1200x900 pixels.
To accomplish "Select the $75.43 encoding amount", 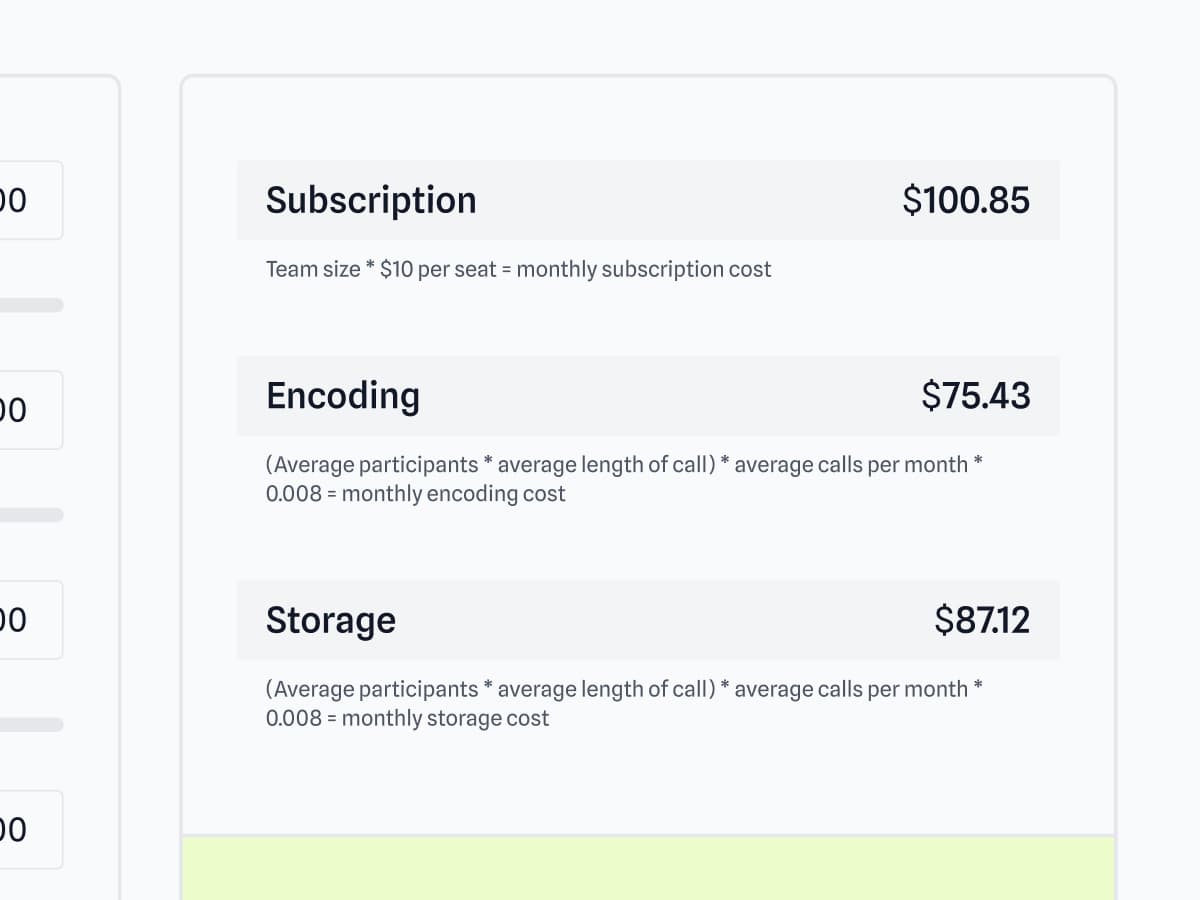I will (975, 396).
